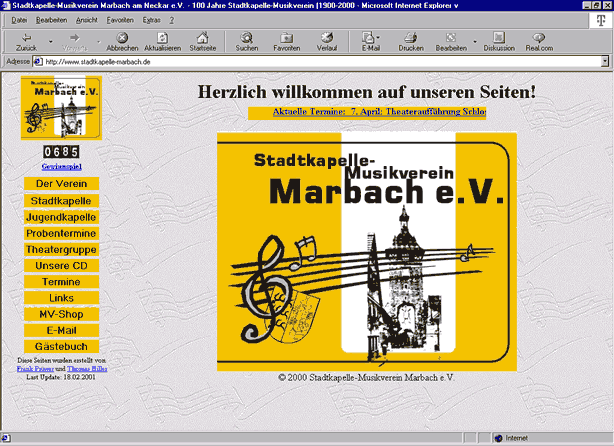The width and height of the screenshot is (614, 446).
Task: Click the Jugendkapelle navigation button
Action: 61,217
